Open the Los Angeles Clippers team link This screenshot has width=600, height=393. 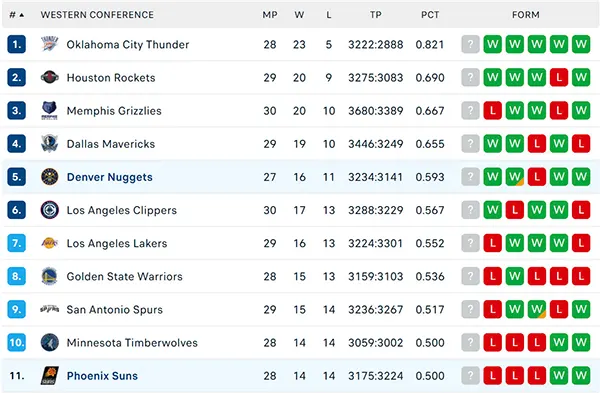[122, 210]
